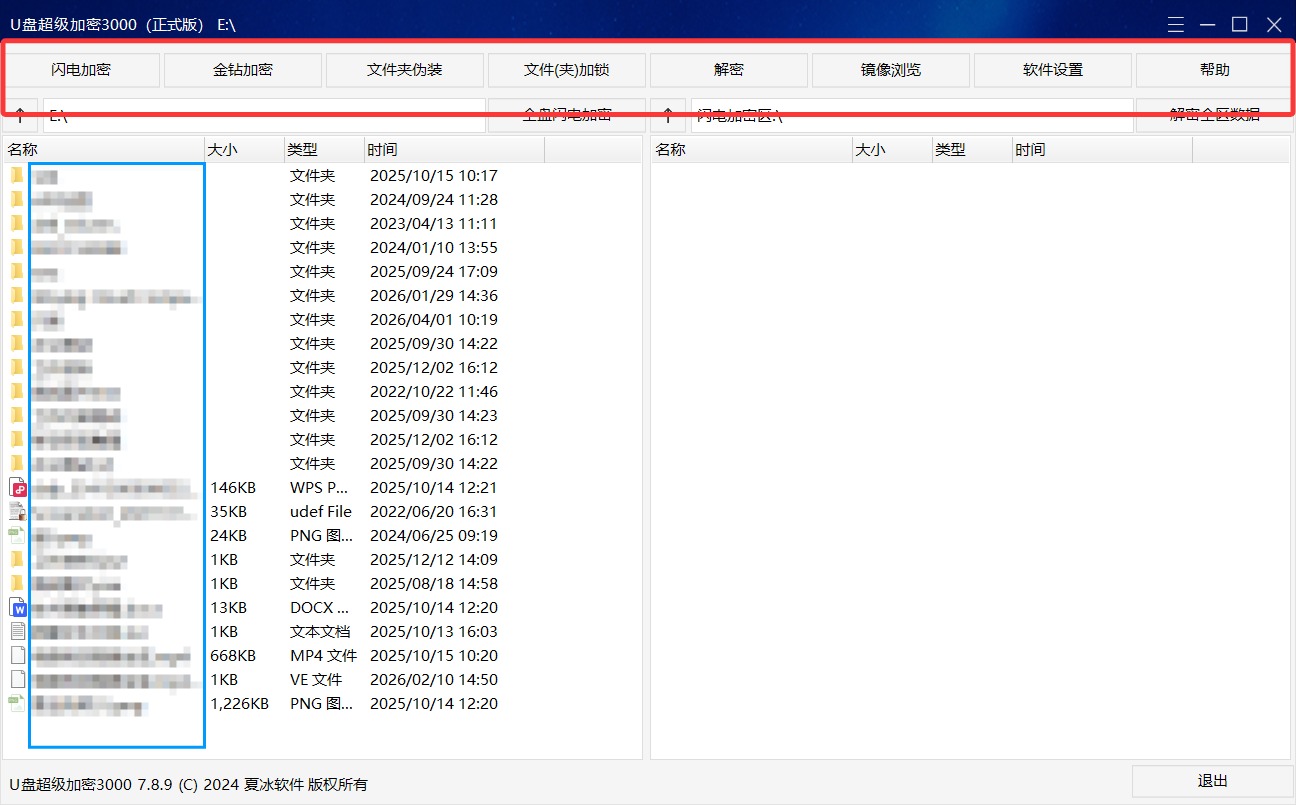The image size is (1296, 805).
Task: Click the udef File type cell
Action: pyautogui.click(x=321, y=512)
